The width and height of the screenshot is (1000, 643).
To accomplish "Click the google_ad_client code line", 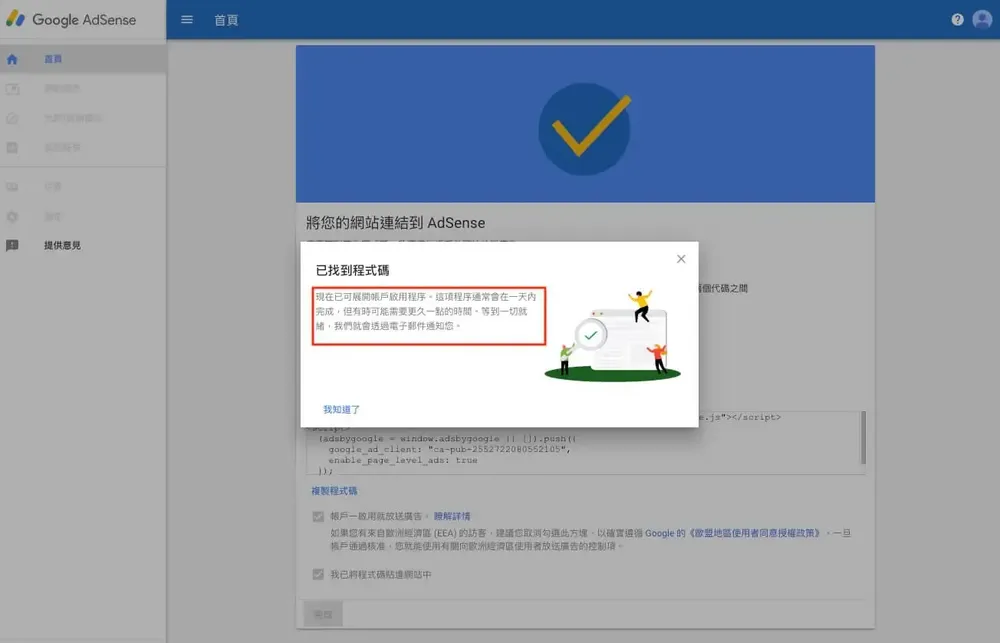I will point(450,449).
